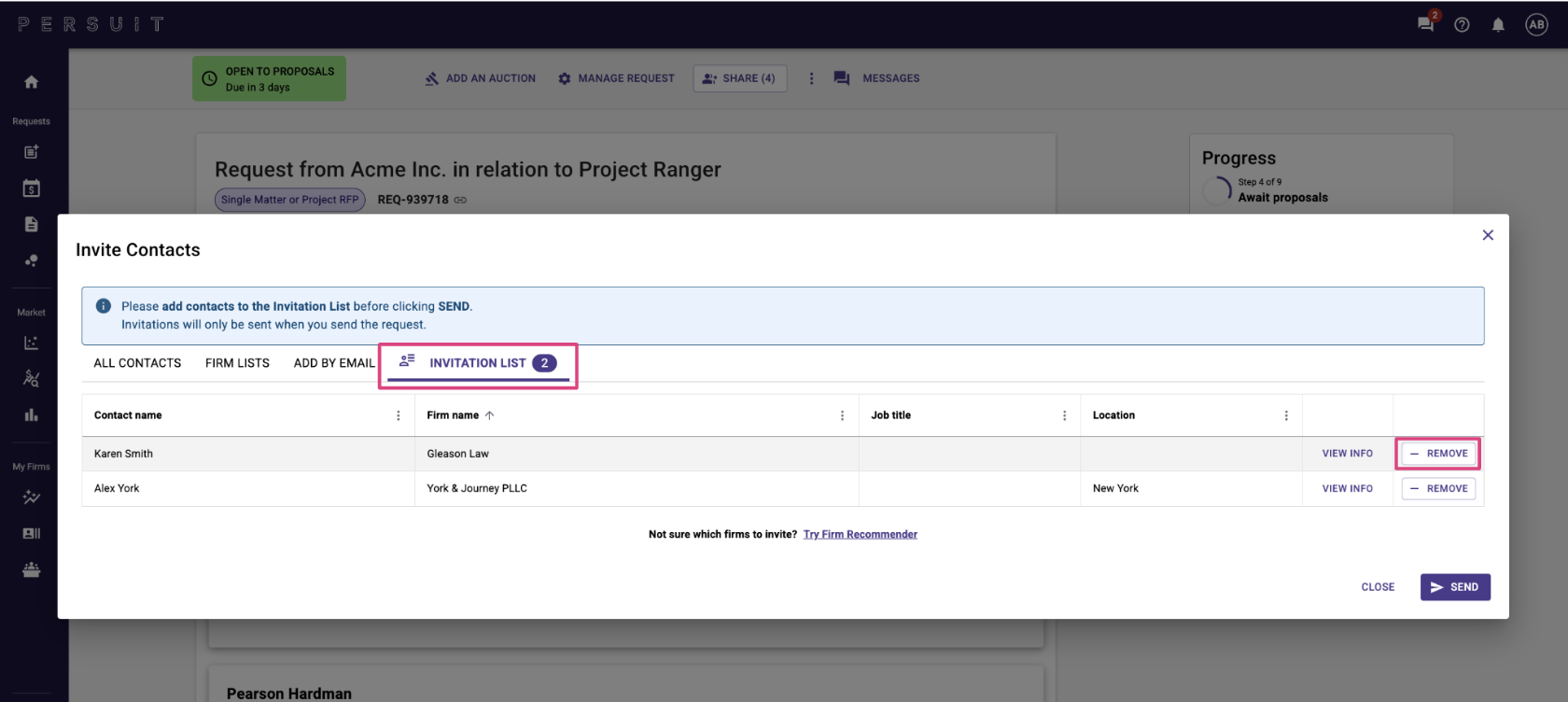
Task: Sort by the Contact name column header
Action: click(x=128, y=415)
